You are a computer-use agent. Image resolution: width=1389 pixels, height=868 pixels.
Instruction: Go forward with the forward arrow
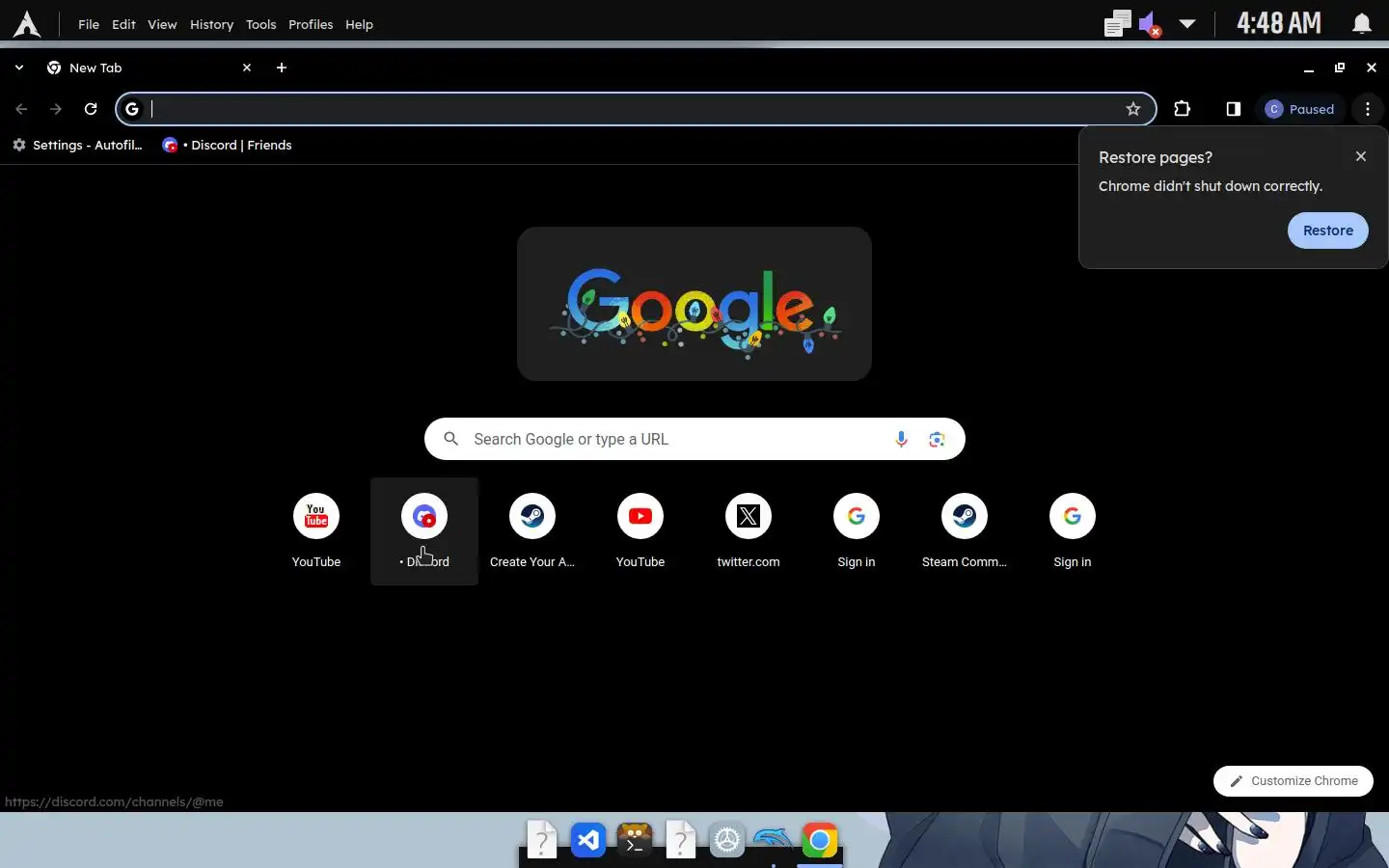56,109
